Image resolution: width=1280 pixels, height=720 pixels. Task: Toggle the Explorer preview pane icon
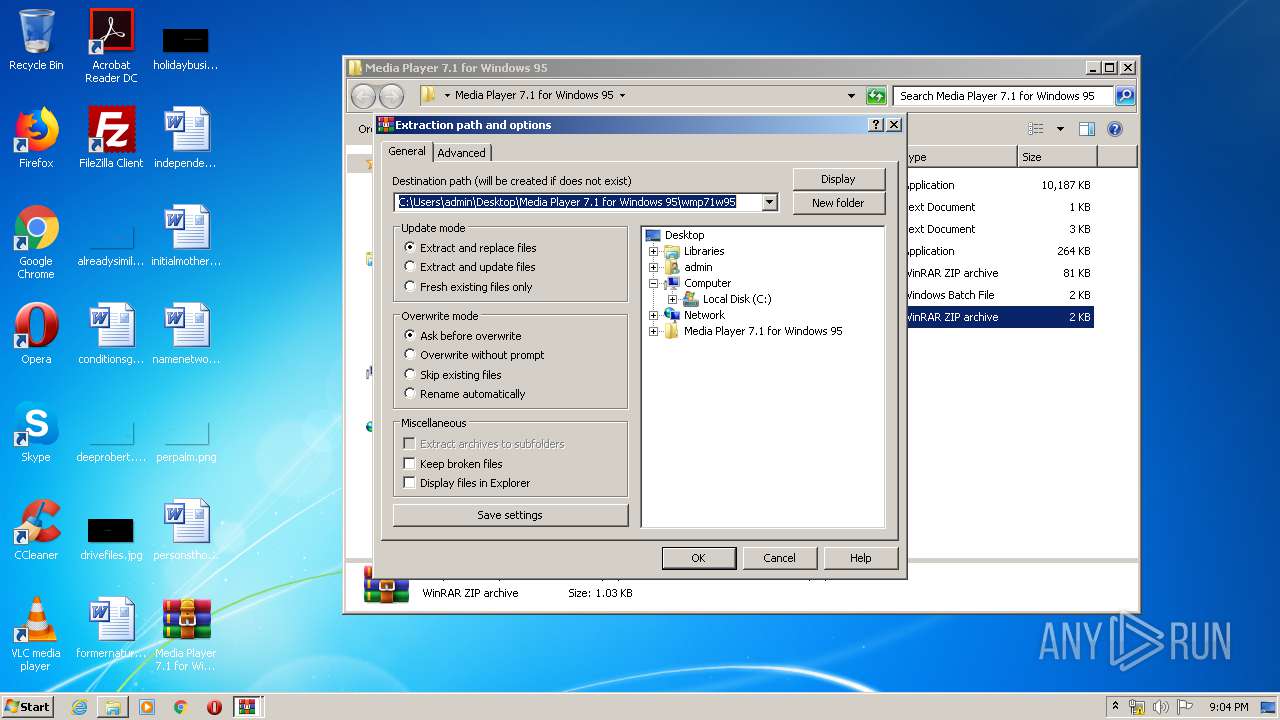coord(1087,129)
